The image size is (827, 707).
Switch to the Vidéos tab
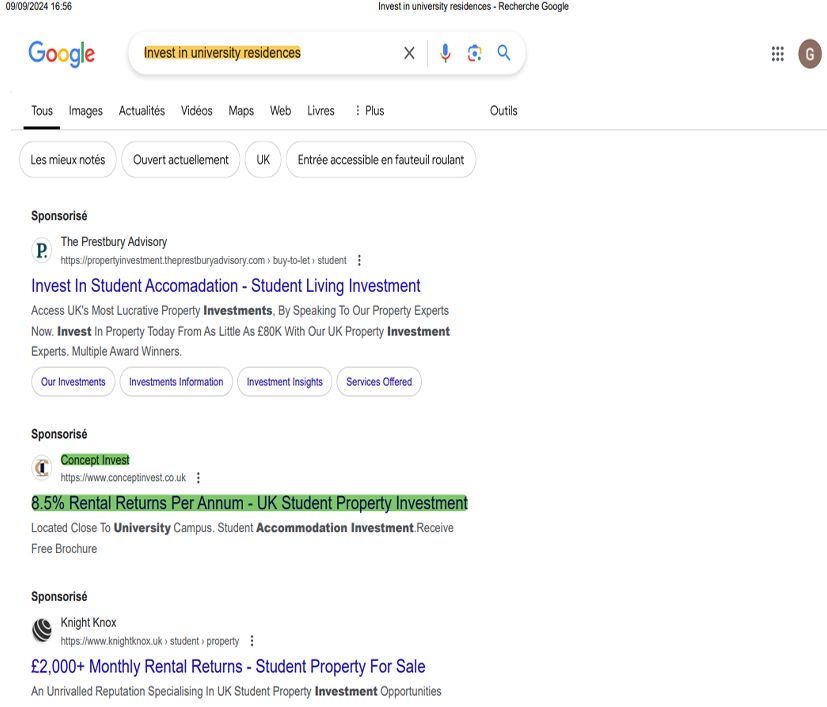coord(197,111)
